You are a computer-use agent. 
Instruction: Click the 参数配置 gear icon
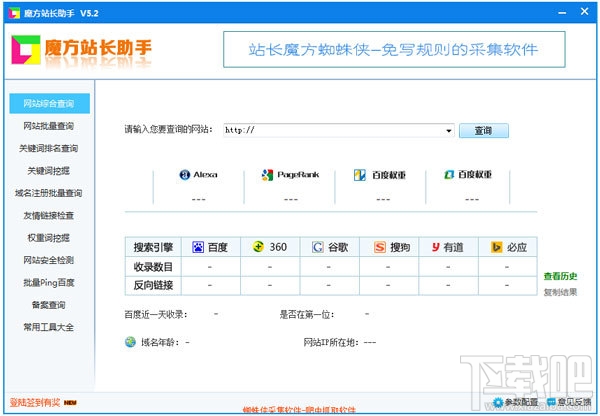click(x=498, y=402)
